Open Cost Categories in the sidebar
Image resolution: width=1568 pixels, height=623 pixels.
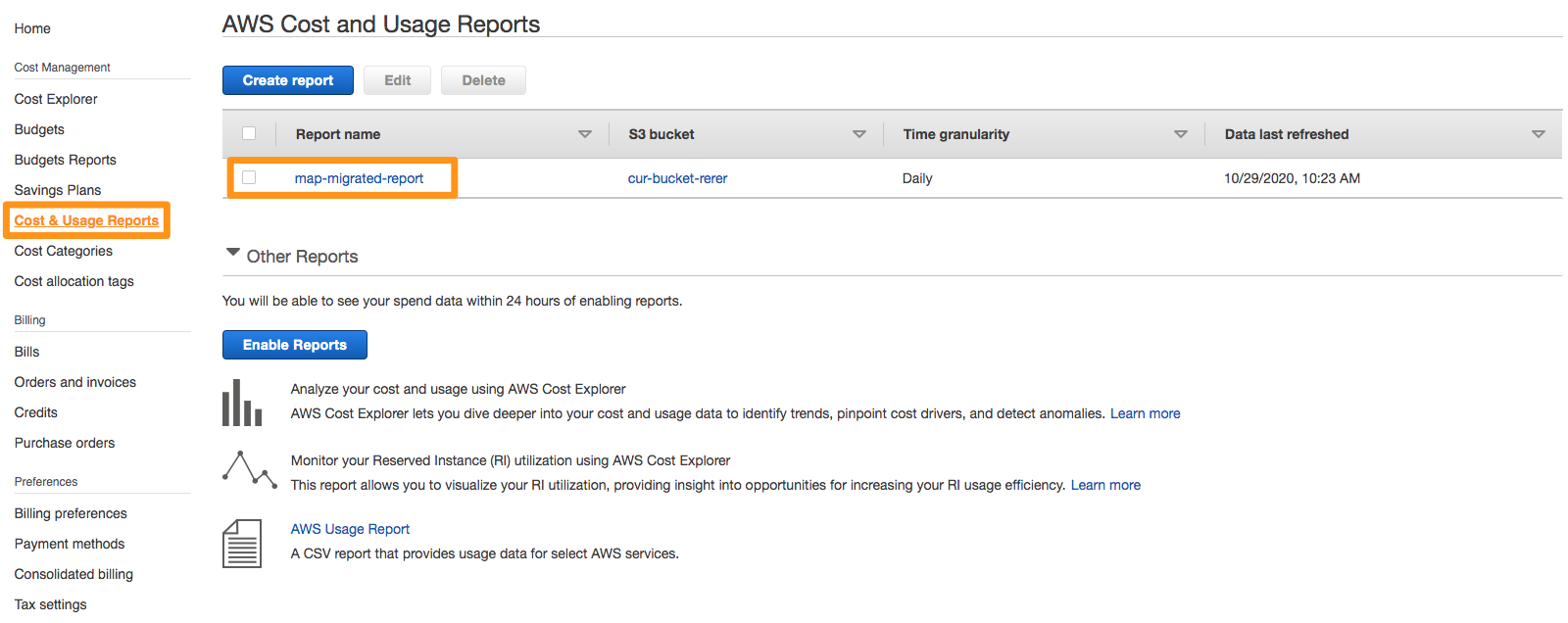(x=64, y=251)
